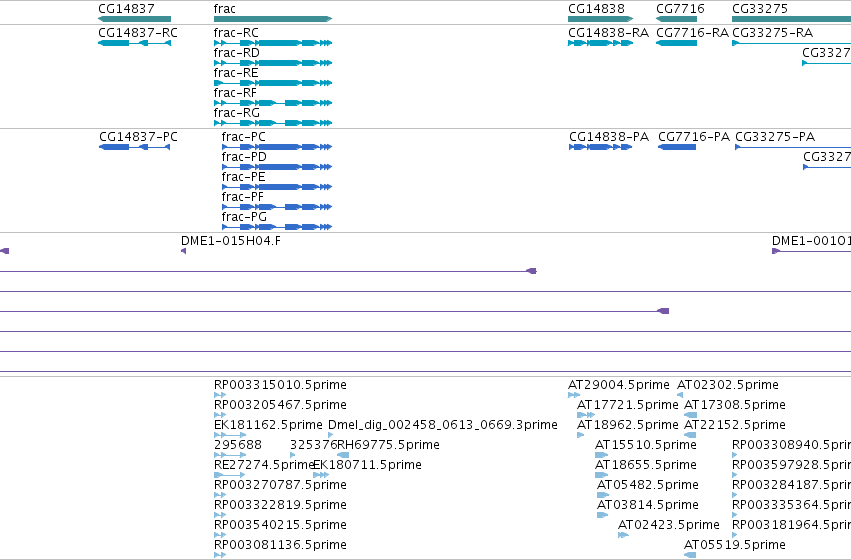Select the AT29004.5prime EST label
Image resolution: width=851 pixels, height=560 pixels.
pyautogui.click(x=619, y=385)
